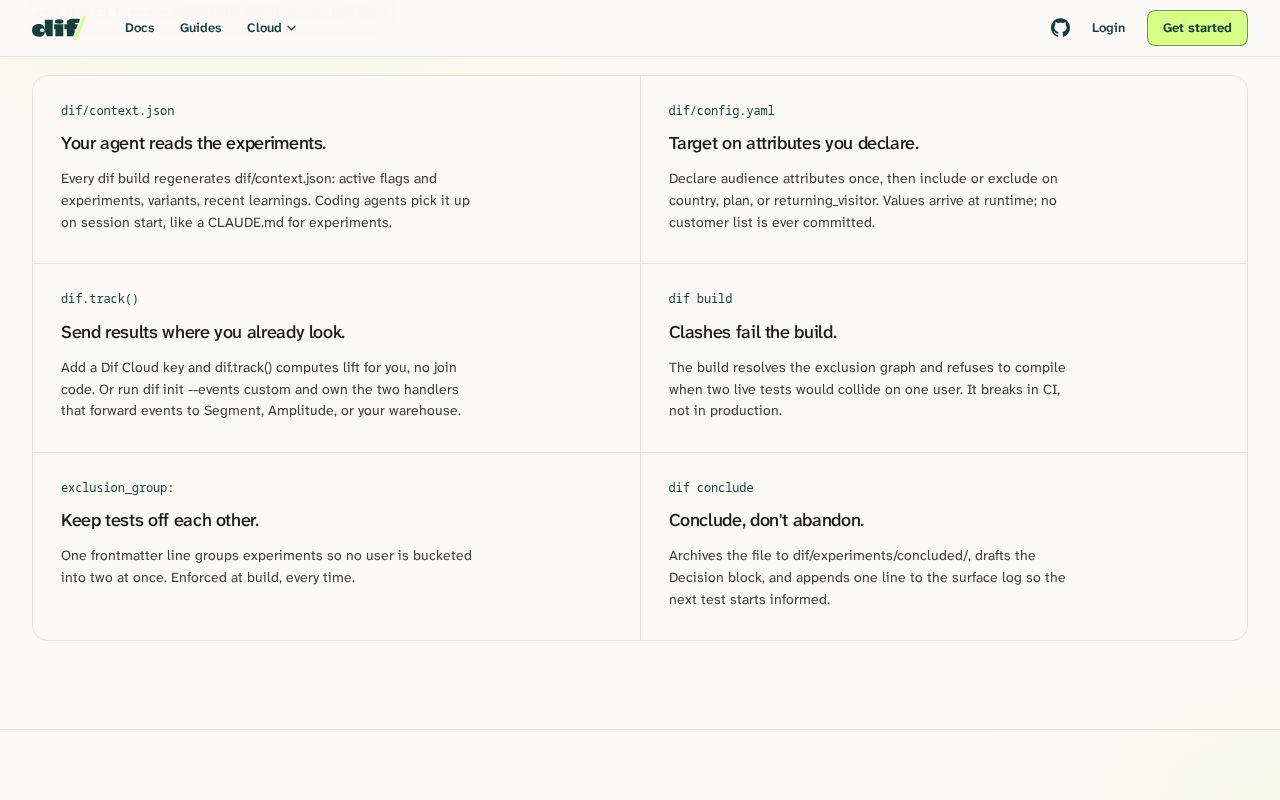This screenshot has height=800, width=1280.
Task: Go to the Guides section
Action: point(201,28)
